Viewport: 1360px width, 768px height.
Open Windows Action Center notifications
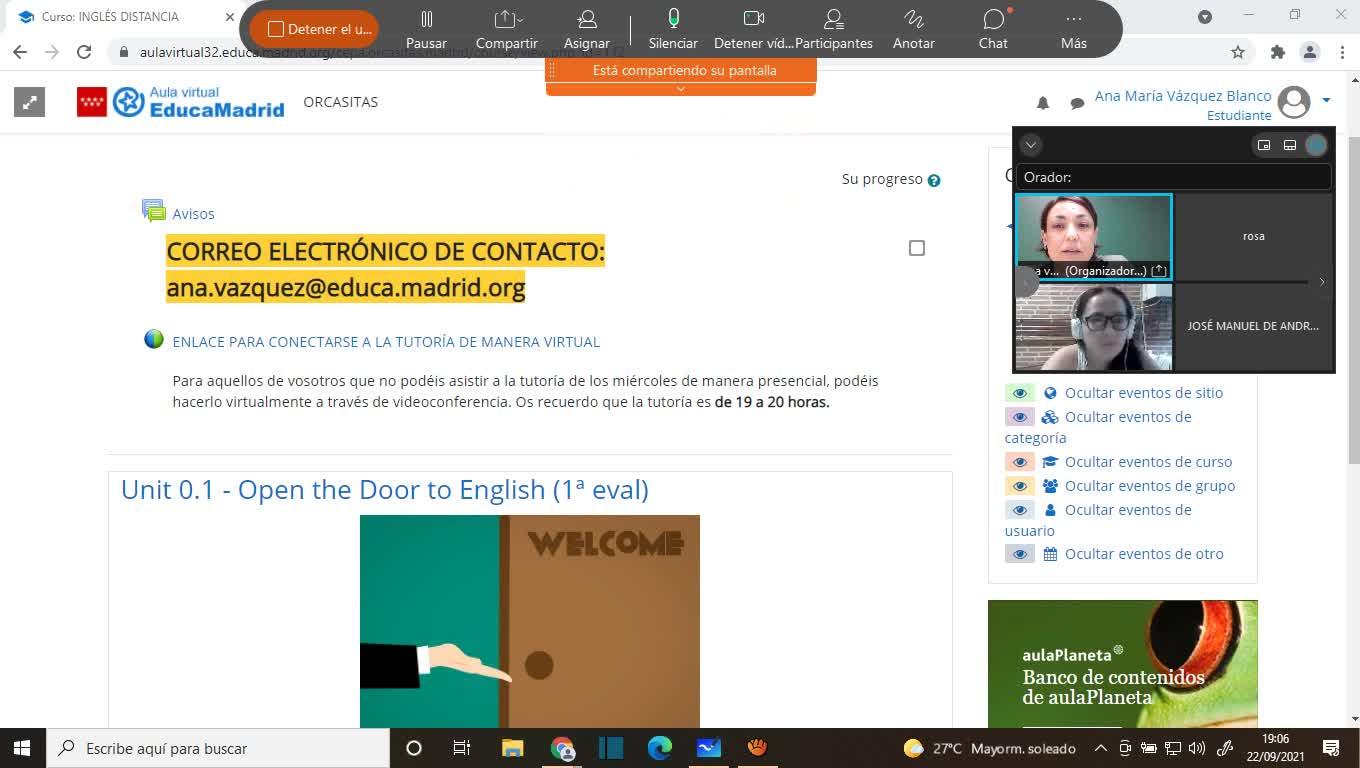[1331, 748]
